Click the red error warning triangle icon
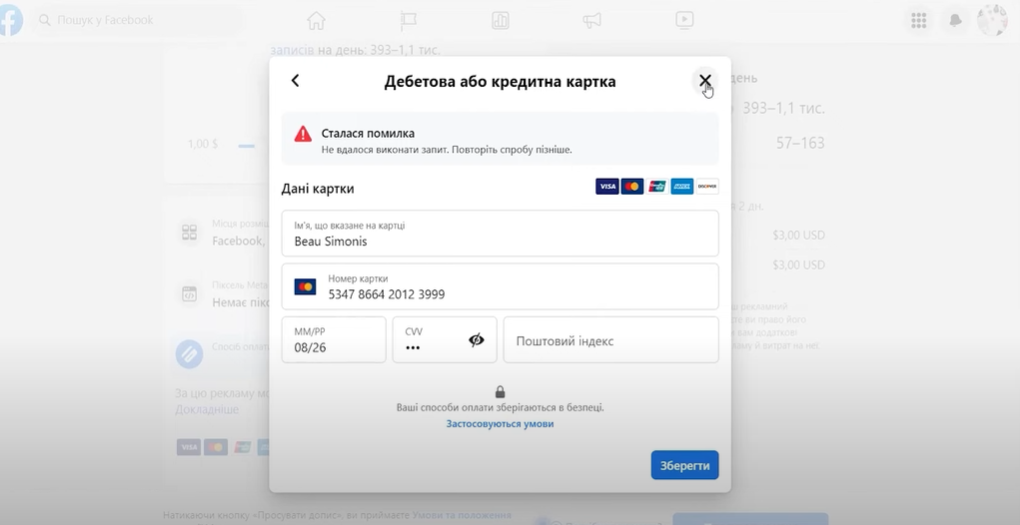Image resolution: width=1020 pixels, height=525 pixels. [x=302, y=133]
